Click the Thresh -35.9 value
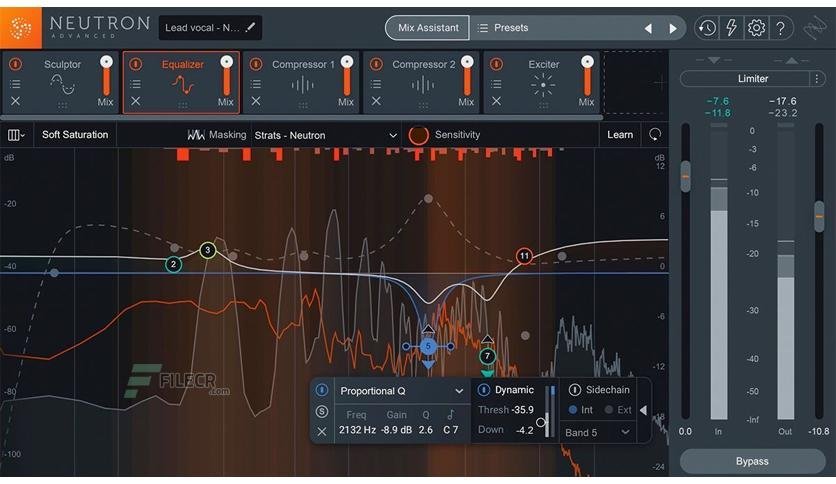Screen dimensions: 836x484 click(x=522, y=410)
